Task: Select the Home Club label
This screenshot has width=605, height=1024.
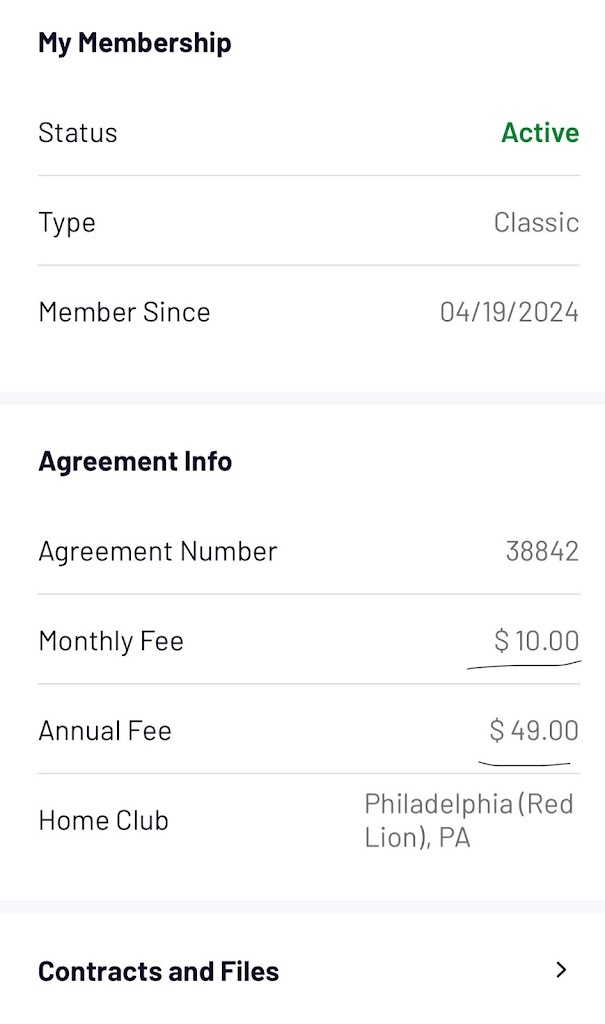Action: [103, 821]
